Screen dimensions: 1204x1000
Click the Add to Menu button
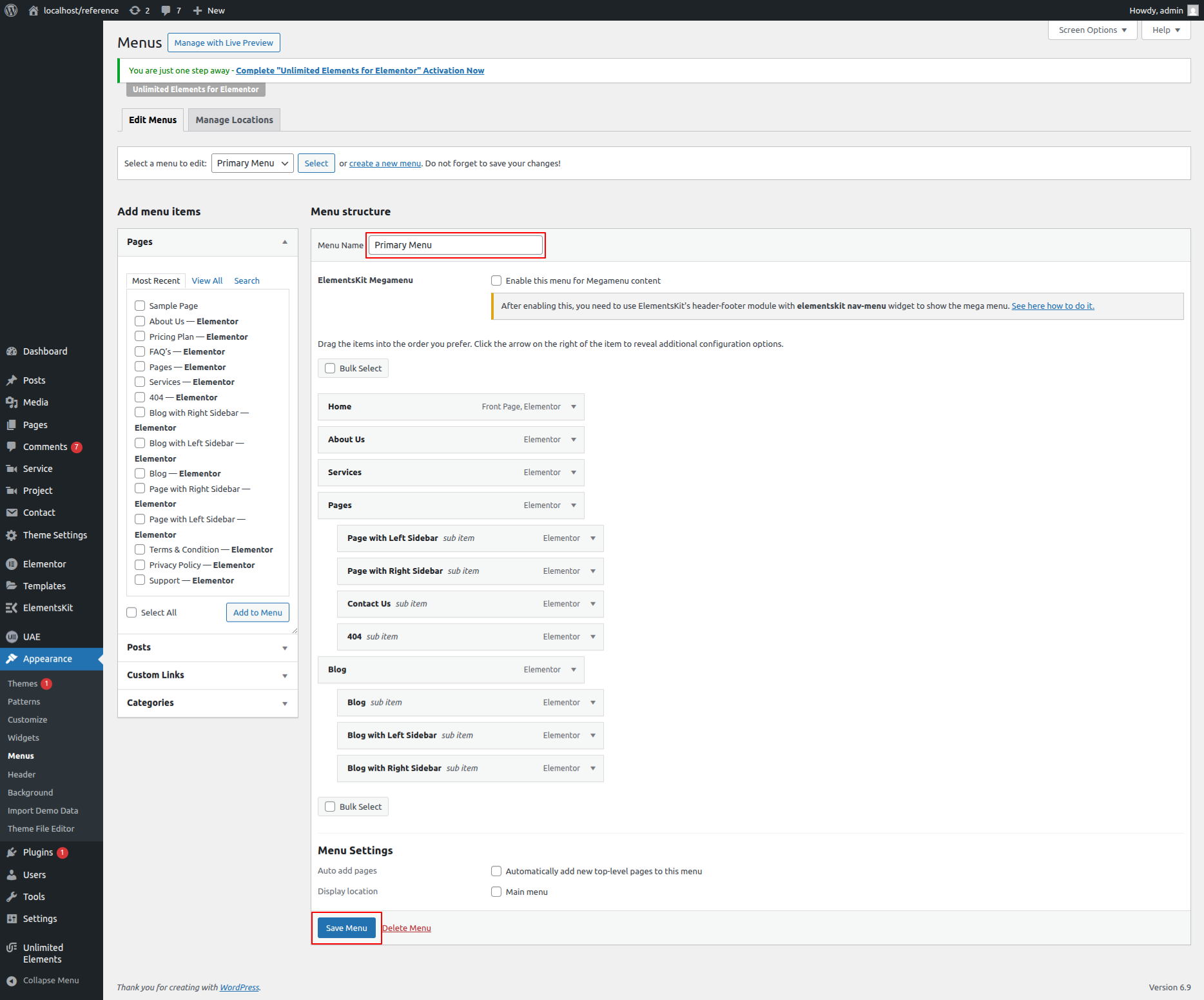258,613
